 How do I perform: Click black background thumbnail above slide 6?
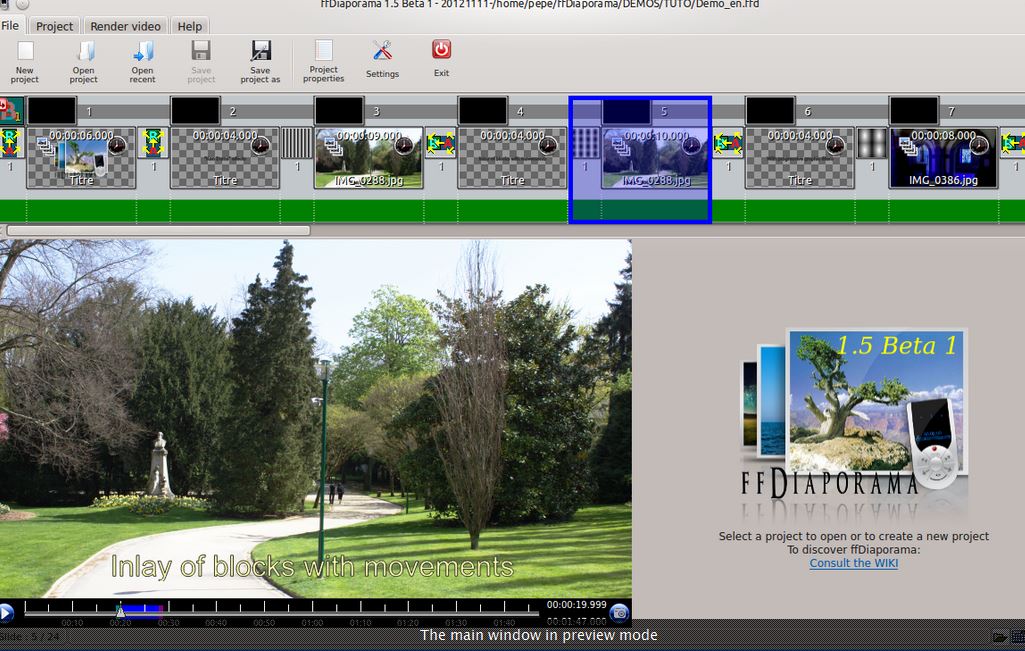(771, 110)
